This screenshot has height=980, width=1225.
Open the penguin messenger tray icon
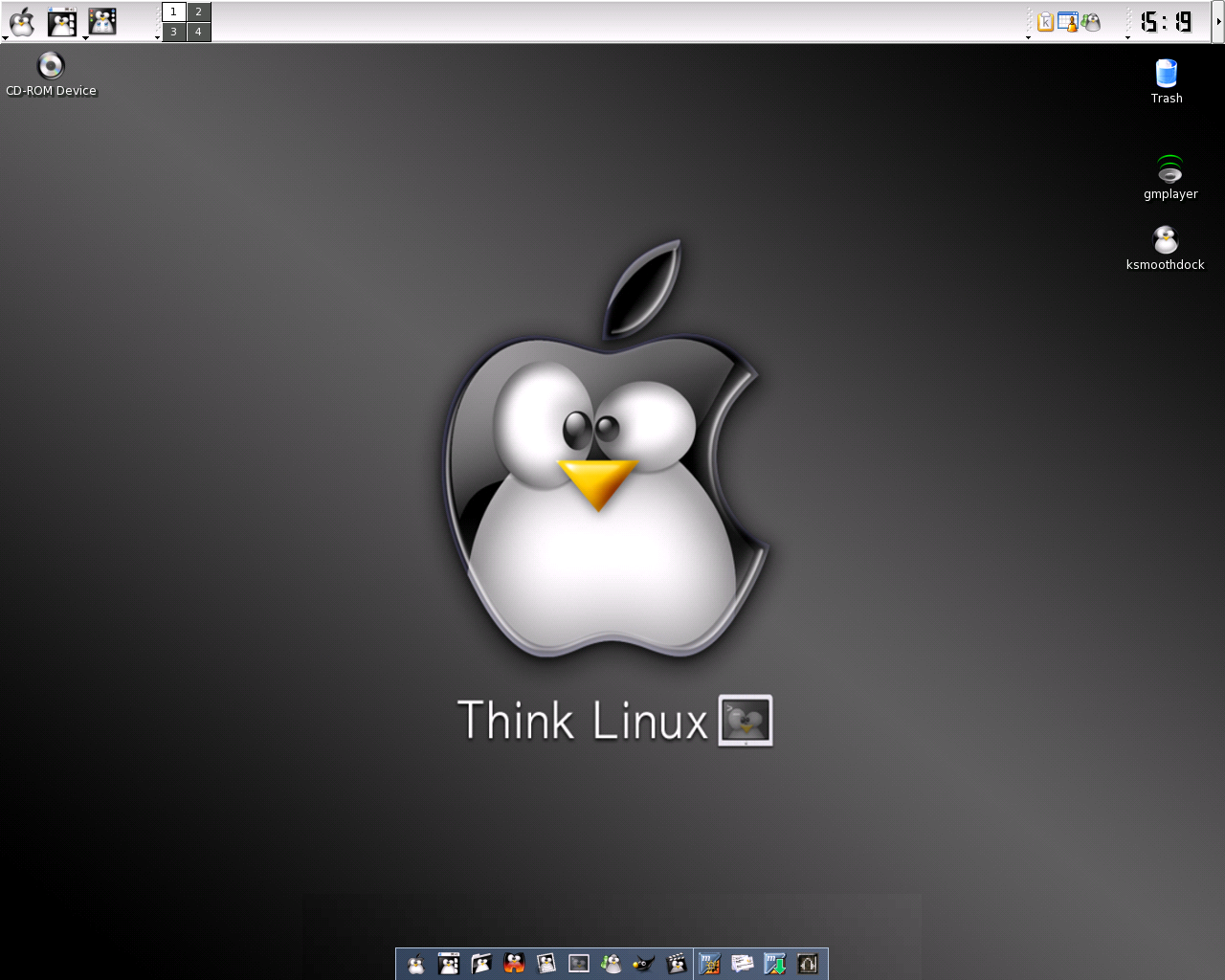1091,22
